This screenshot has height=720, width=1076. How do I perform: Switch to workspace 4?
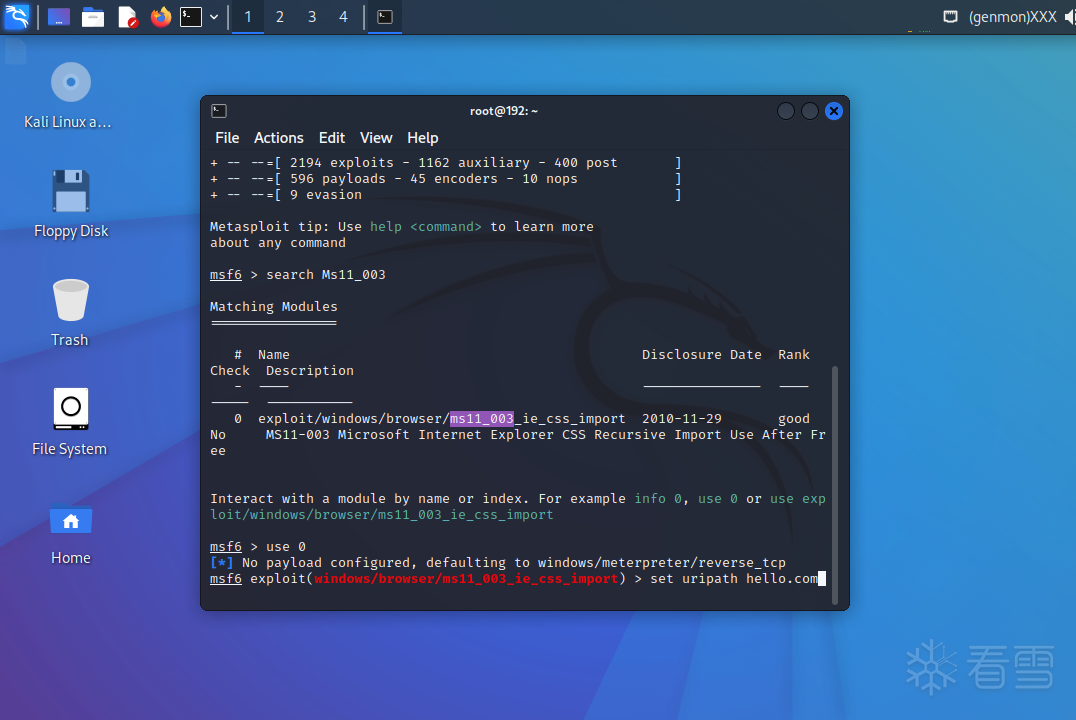[x=343, y=16]
